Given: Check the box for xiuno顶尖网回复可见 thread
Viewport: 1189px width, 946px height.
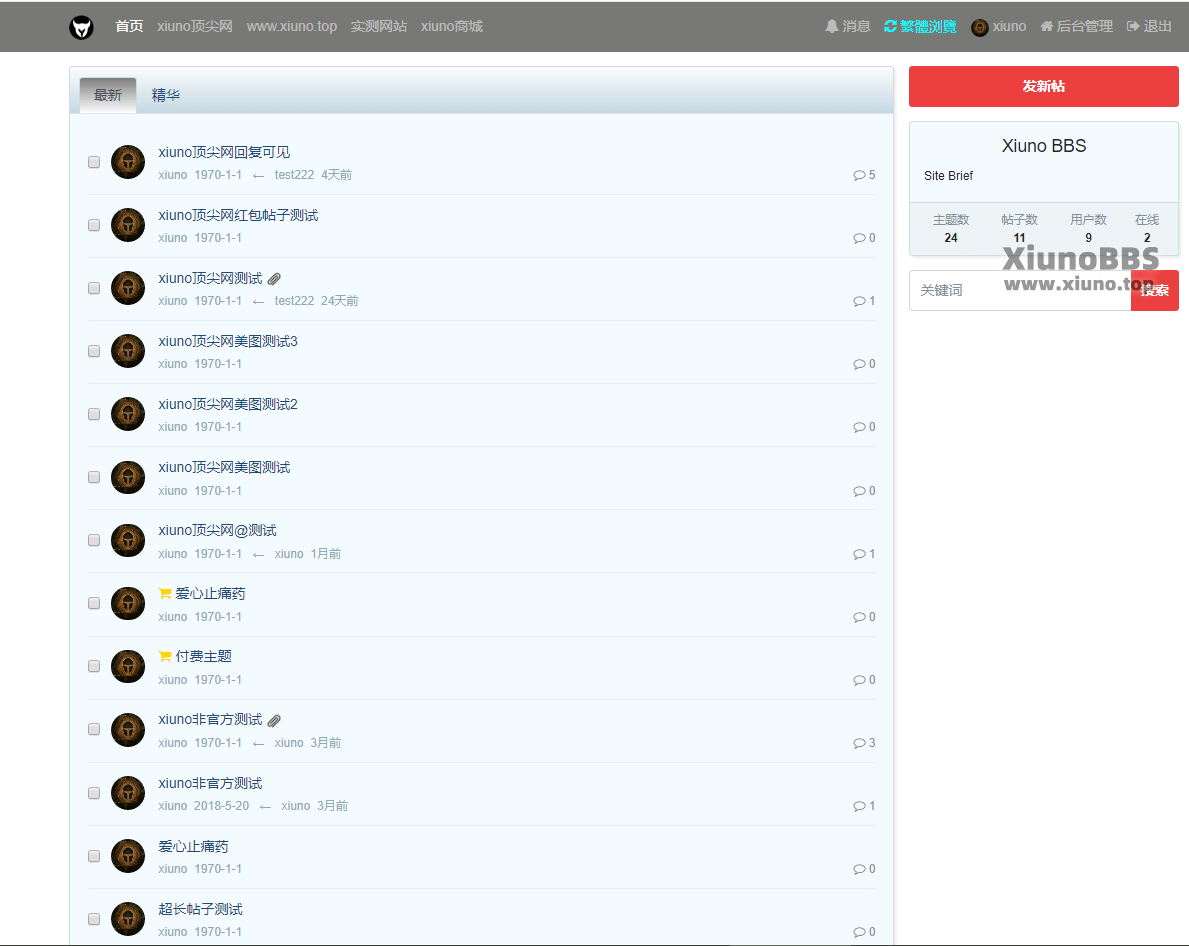Looking at the screenshot, I should (94, 162).
